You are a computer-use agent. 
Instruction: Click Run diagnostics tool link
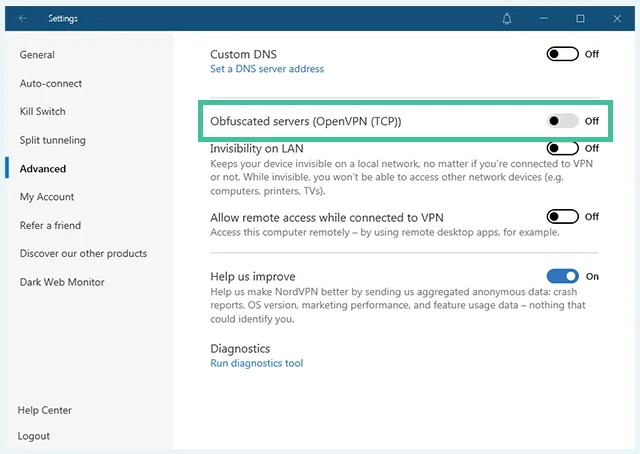click(x=257, y=363)
